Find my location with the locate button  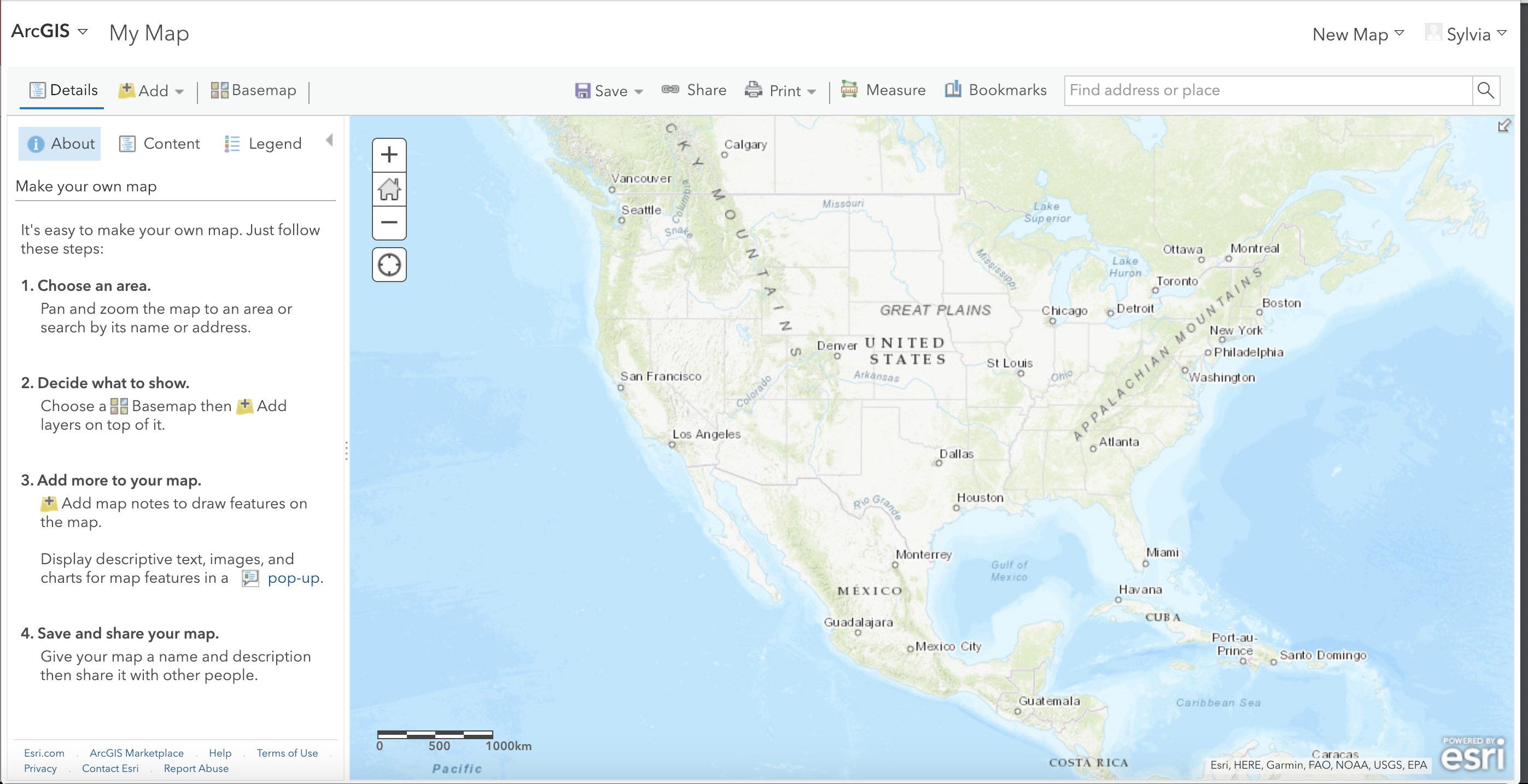389,265
